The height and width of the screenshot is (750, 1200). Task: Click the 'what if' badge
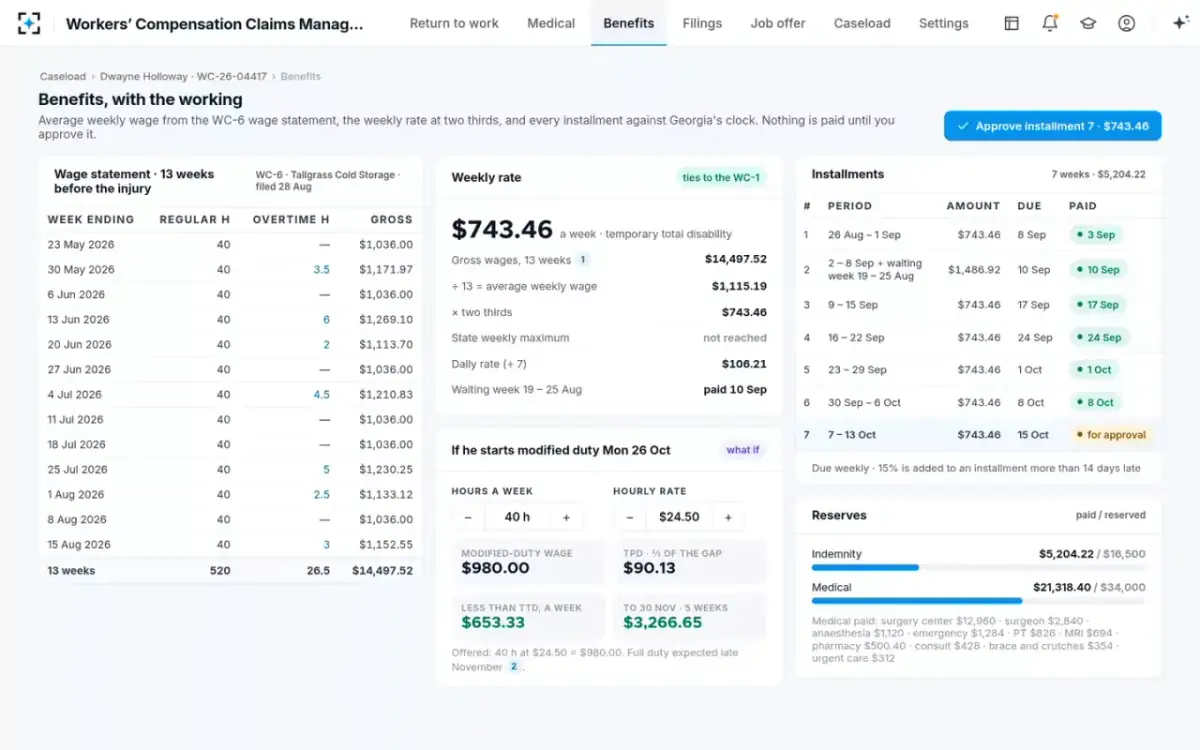[743, 450]
